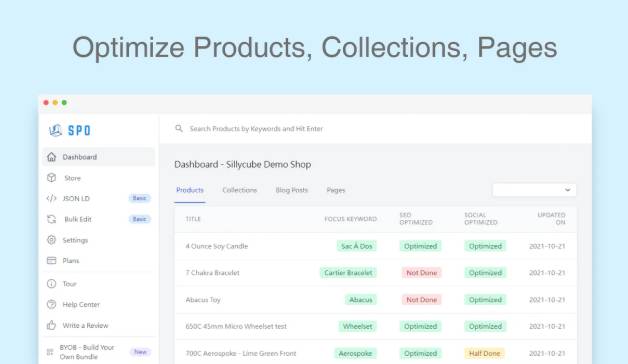Open the filter dropdown beside the tabs
Viewport: 628px width, 364px height.
pyautogui.click(x=534, y=190)
